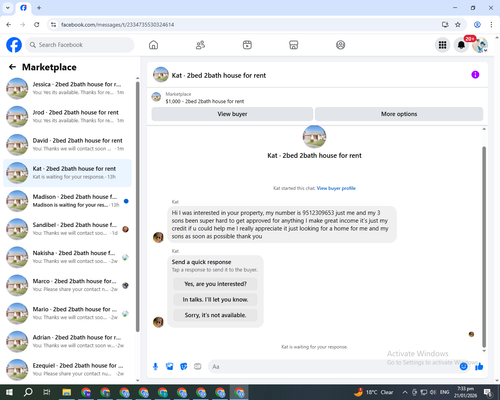
Task: Show hidden system tray icons
Action: pos(405,392)
